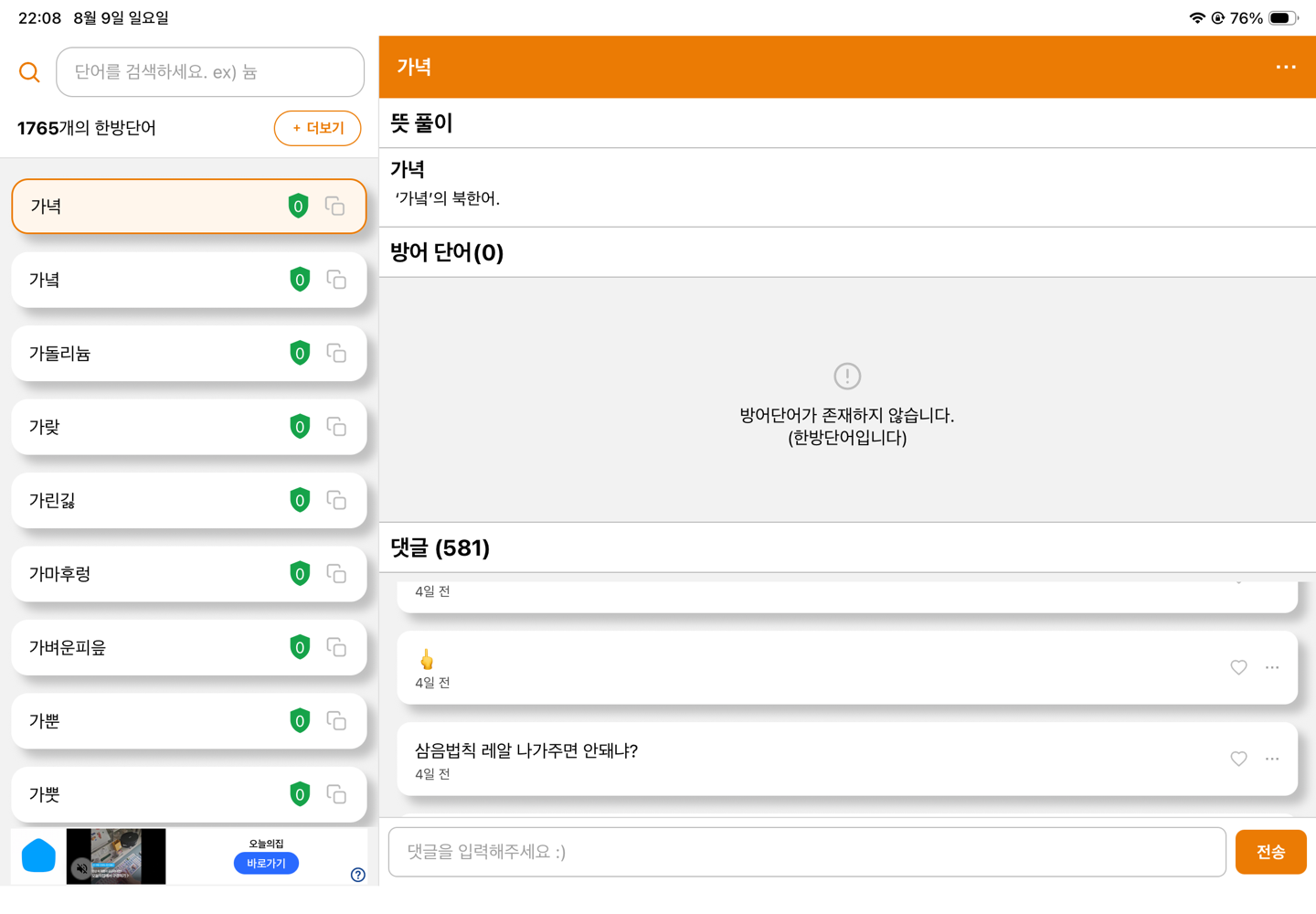
Task: Copy the word 가랒
Action: coord(336,427)
